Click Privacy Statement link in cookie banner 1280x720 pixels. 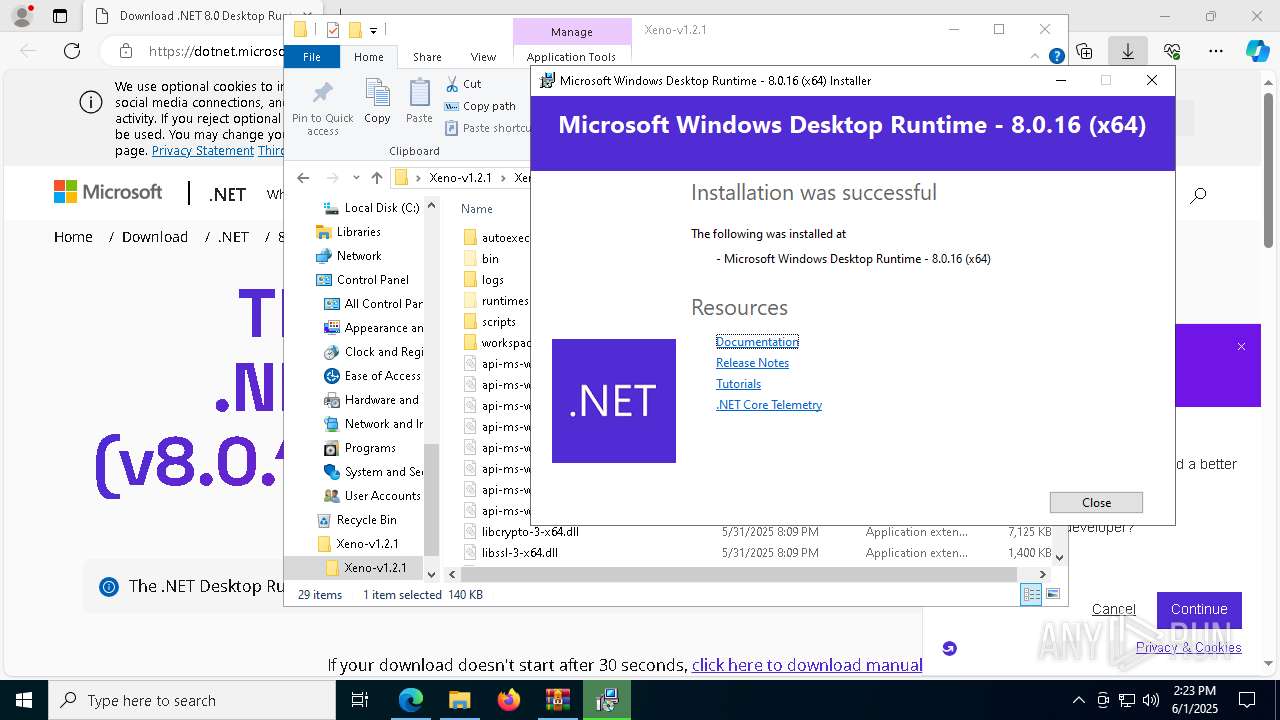click(203, 151)
